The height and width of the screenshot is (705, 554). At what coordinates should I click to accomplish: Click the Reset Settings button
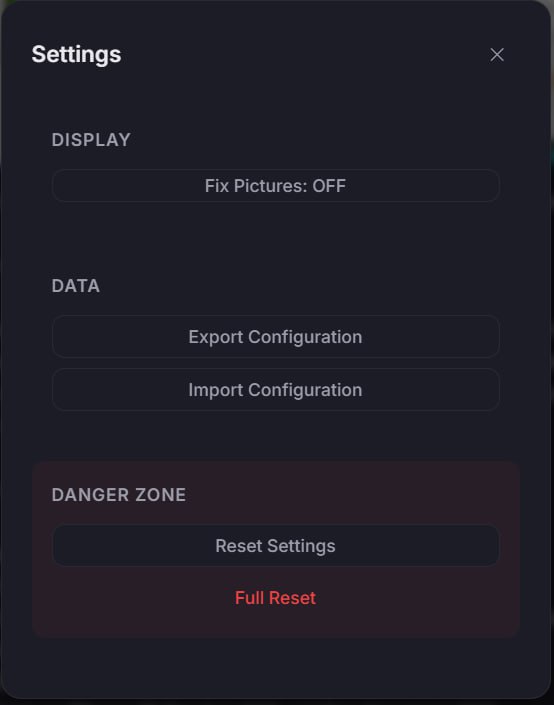click(276, 546)
